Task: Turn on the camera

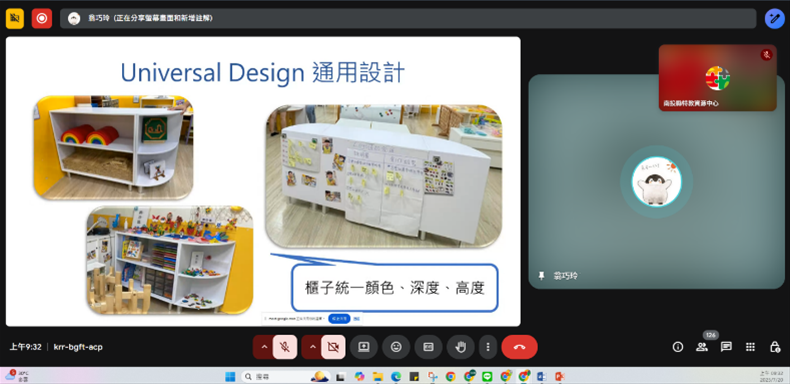Action: pos(333,347)
